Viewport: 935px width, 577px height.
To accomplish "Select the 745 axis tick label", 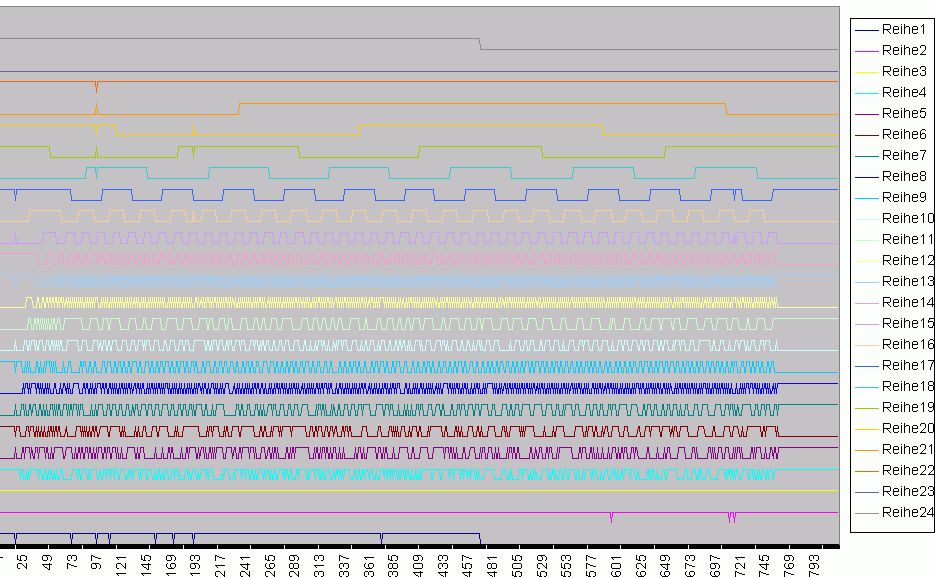I will click(764, 566).
